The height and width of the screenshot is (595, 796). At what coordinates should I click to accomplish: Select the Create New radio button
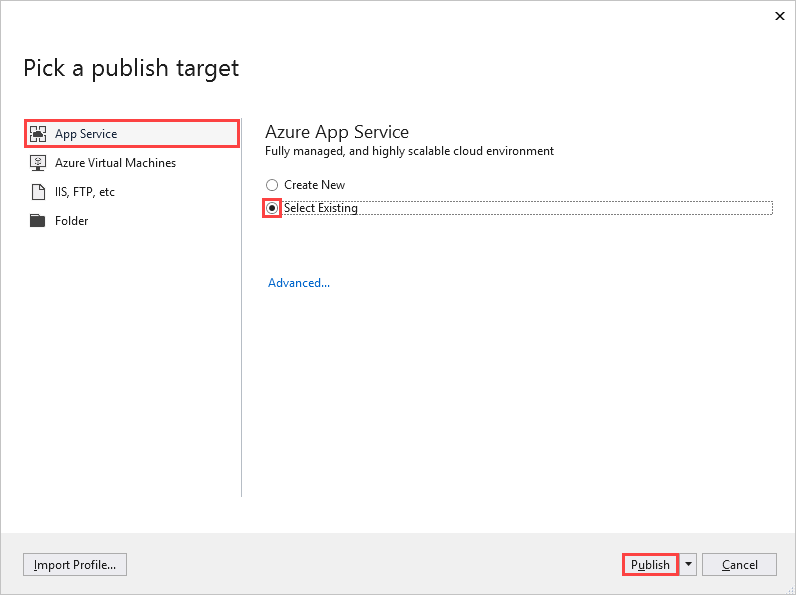[272, 185]
